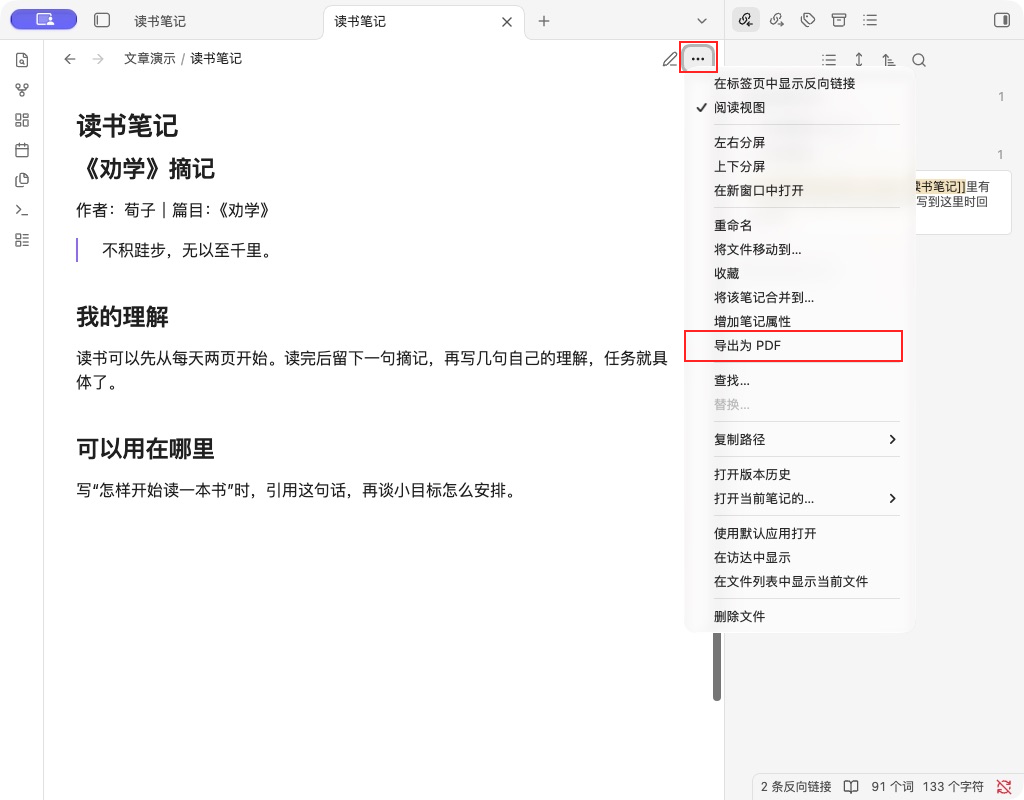Screen dimensions: 1024x800
Task: Click the book reading mode status icon
Action: pos(851,787)
